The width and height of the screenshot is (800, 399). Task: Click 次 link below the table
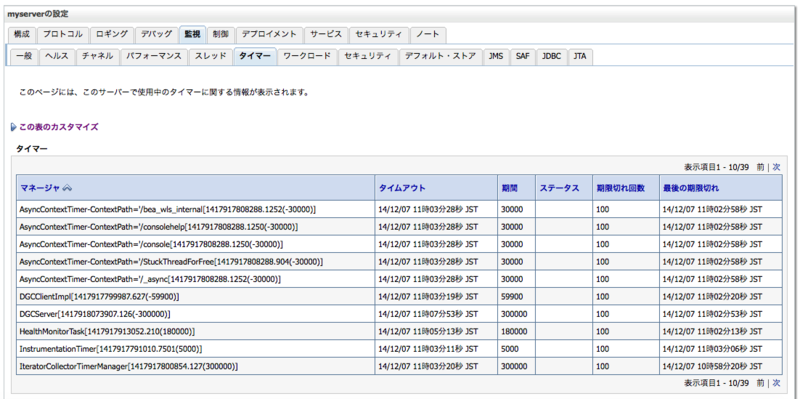[776, 383]
